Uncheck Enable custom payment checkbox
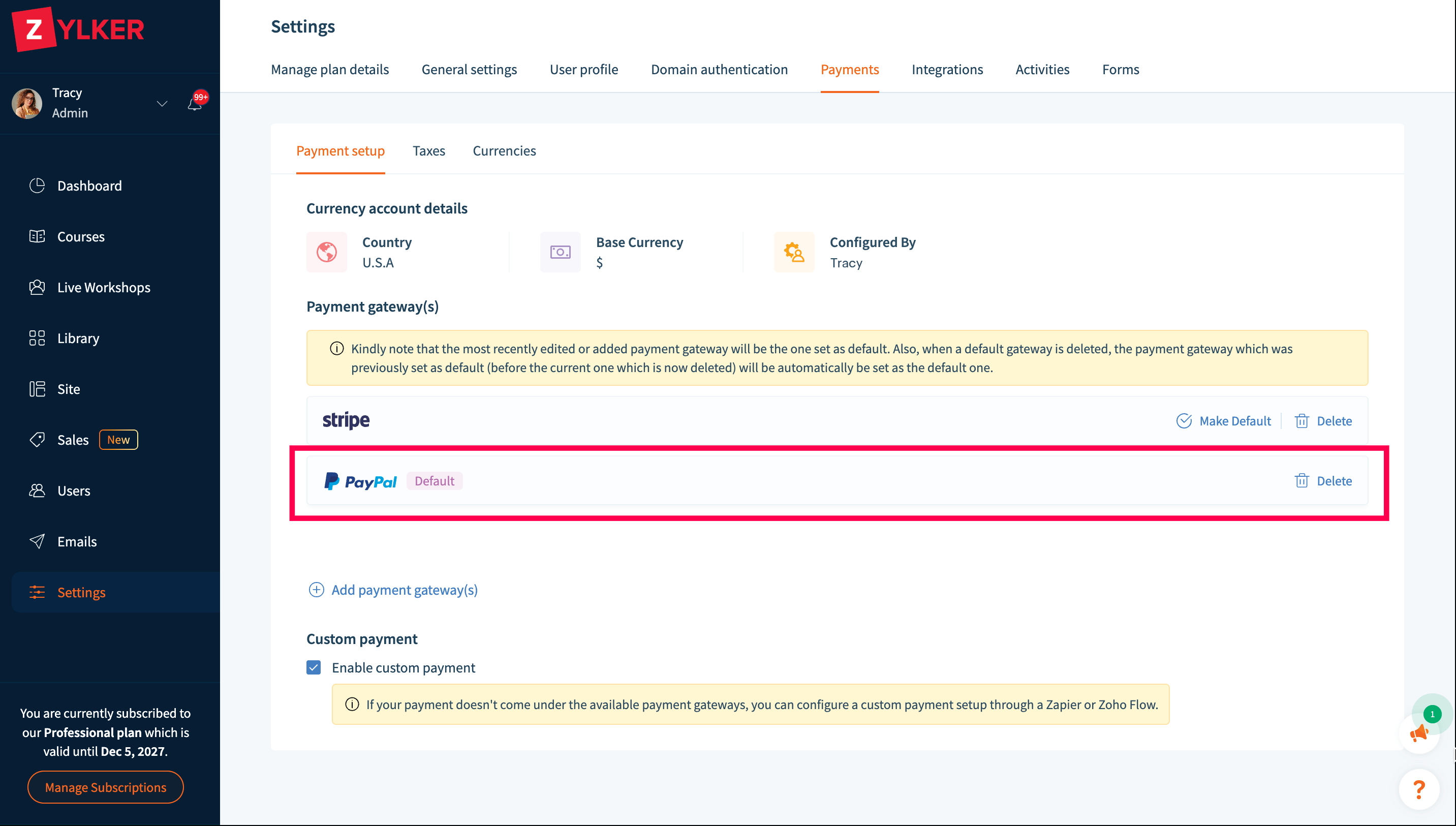Screen dimensions: 1456x826 tap(314, 668)
